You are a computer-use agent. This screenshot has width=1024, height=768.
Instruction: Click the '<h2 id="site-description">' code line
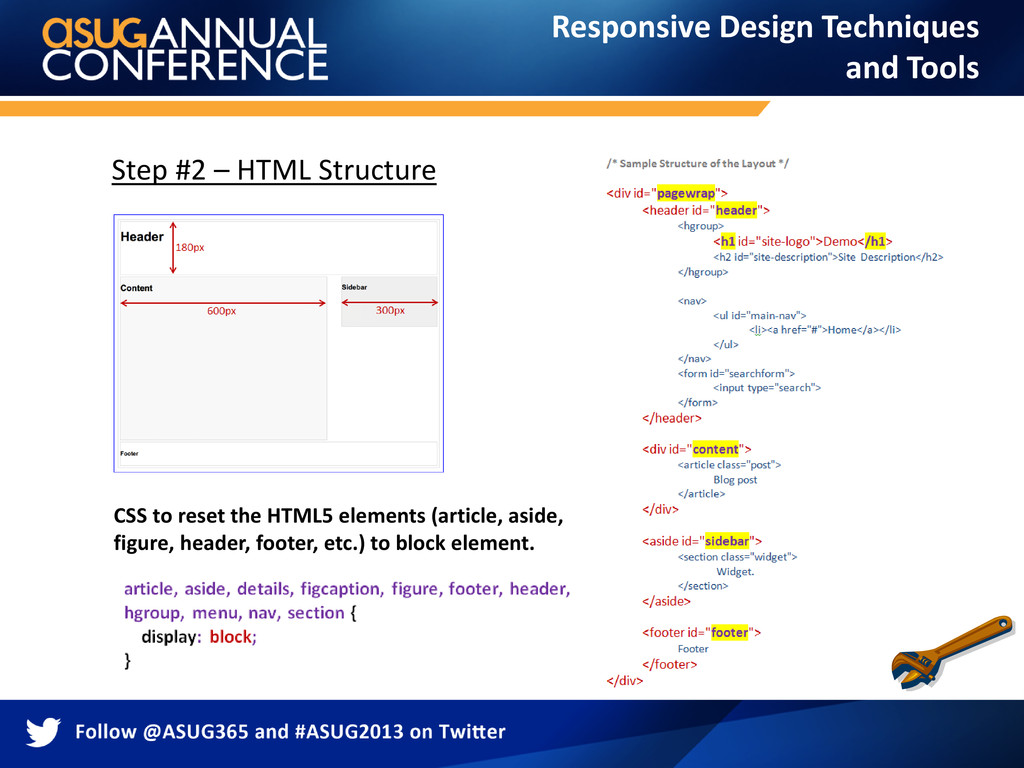[828, 257]
